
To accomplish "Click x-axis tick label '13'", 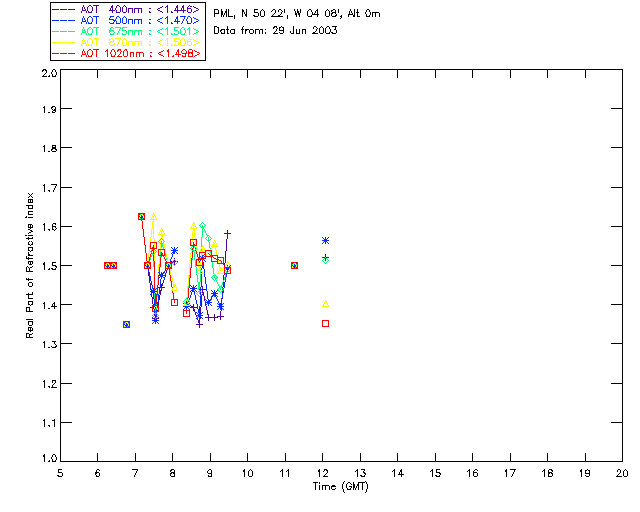I will coord(360,473).
